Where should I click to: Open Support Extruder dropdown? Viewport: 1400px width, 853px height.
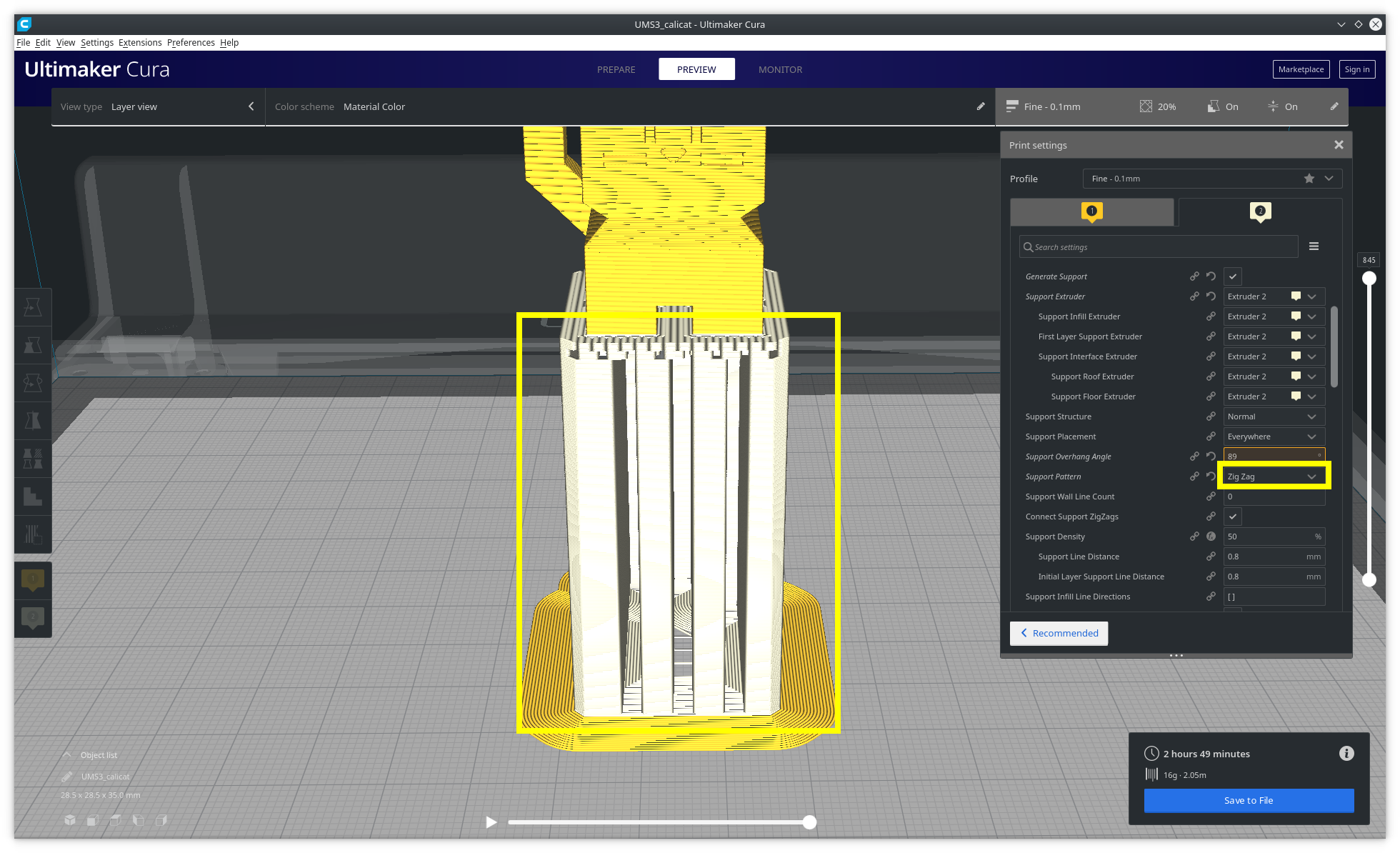point(1274,296)
